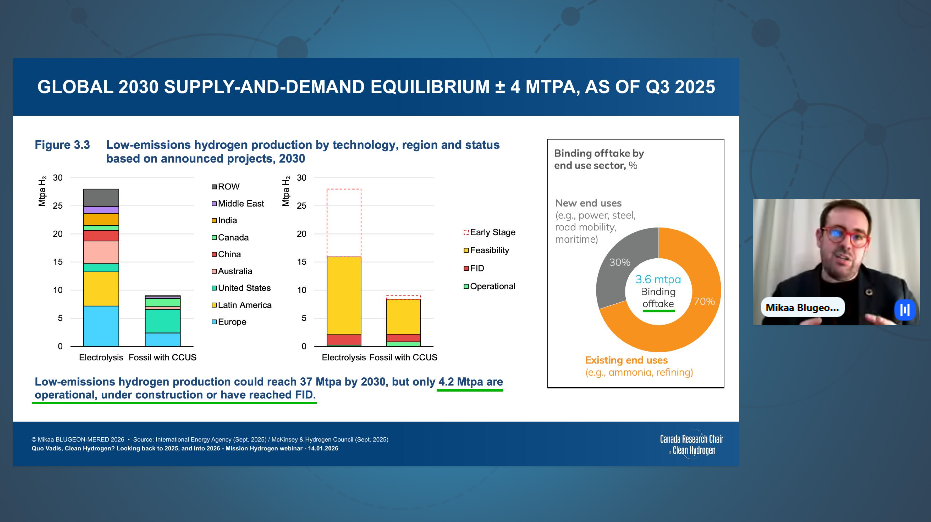This screenshot has width=931, height=522.
Task: Click the slide title banner
Action: coord(376,87)
